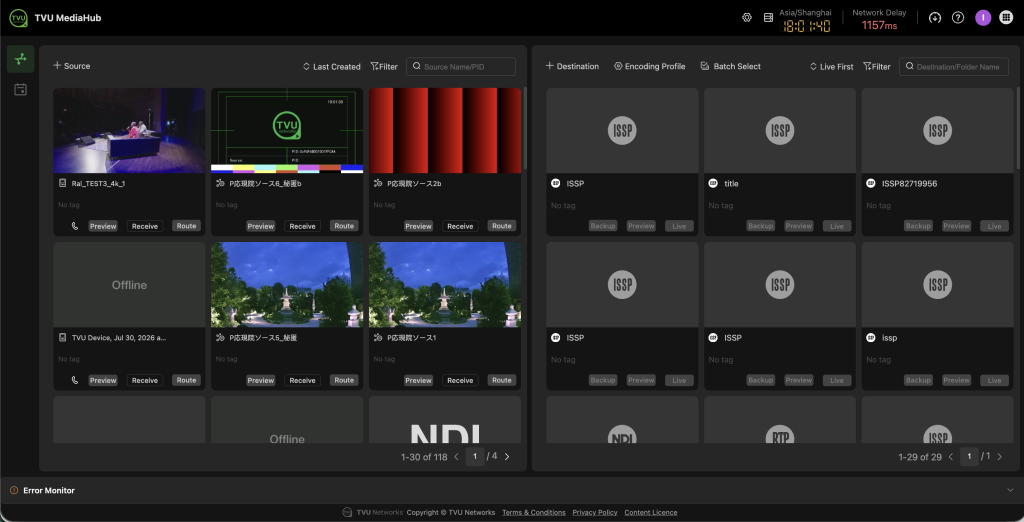This screenshot has width=1024, height=522.
Task: Click Route on the P応現院ソース2b card
Action: [502, 226]
